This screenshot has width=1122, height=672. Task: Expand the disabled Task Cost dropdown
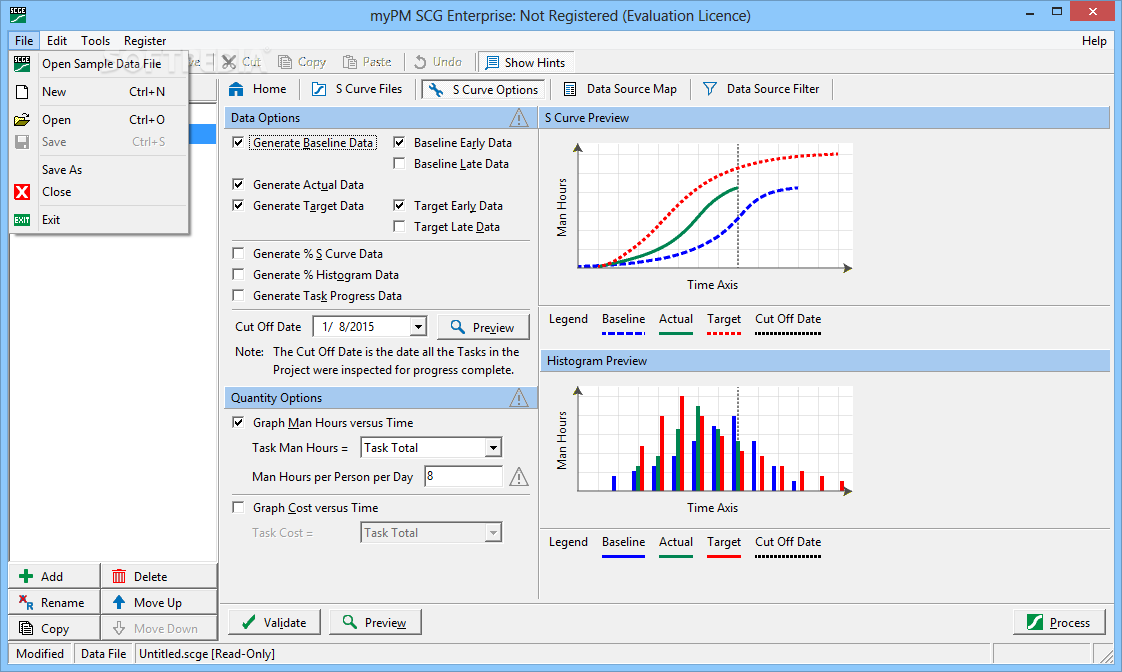pyautogui.click(x=492, y=532)
